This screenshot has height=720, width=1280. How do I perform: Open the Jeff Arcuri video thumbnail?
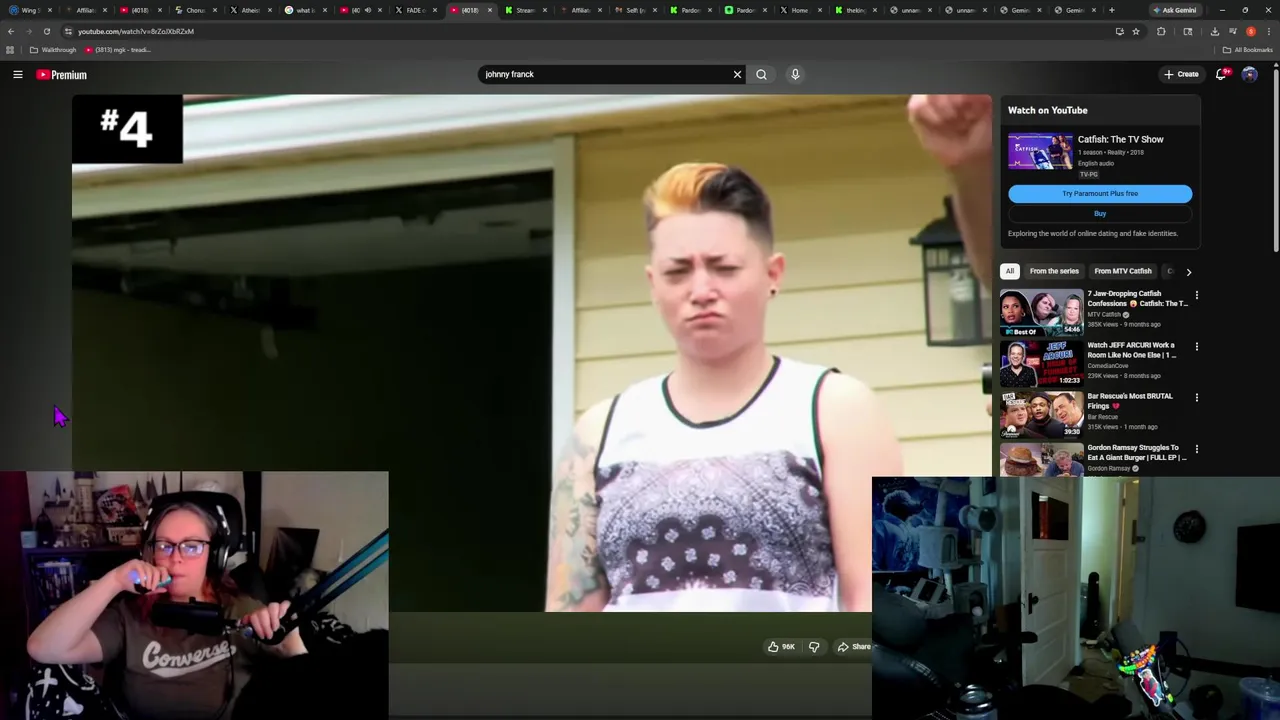[1041, 363]
